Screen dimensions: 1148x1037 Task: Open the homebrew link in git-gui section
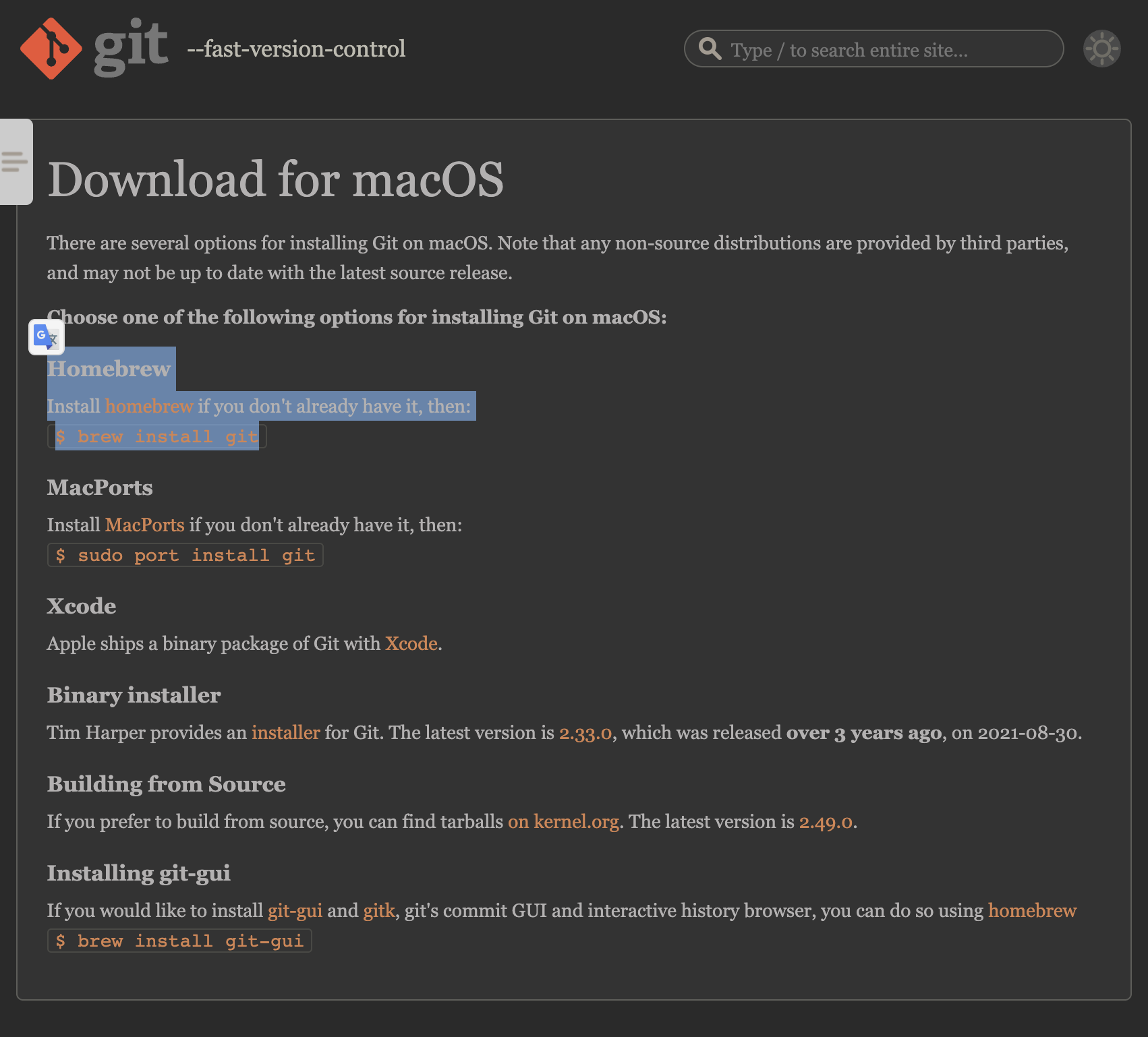coord(1032,910)
